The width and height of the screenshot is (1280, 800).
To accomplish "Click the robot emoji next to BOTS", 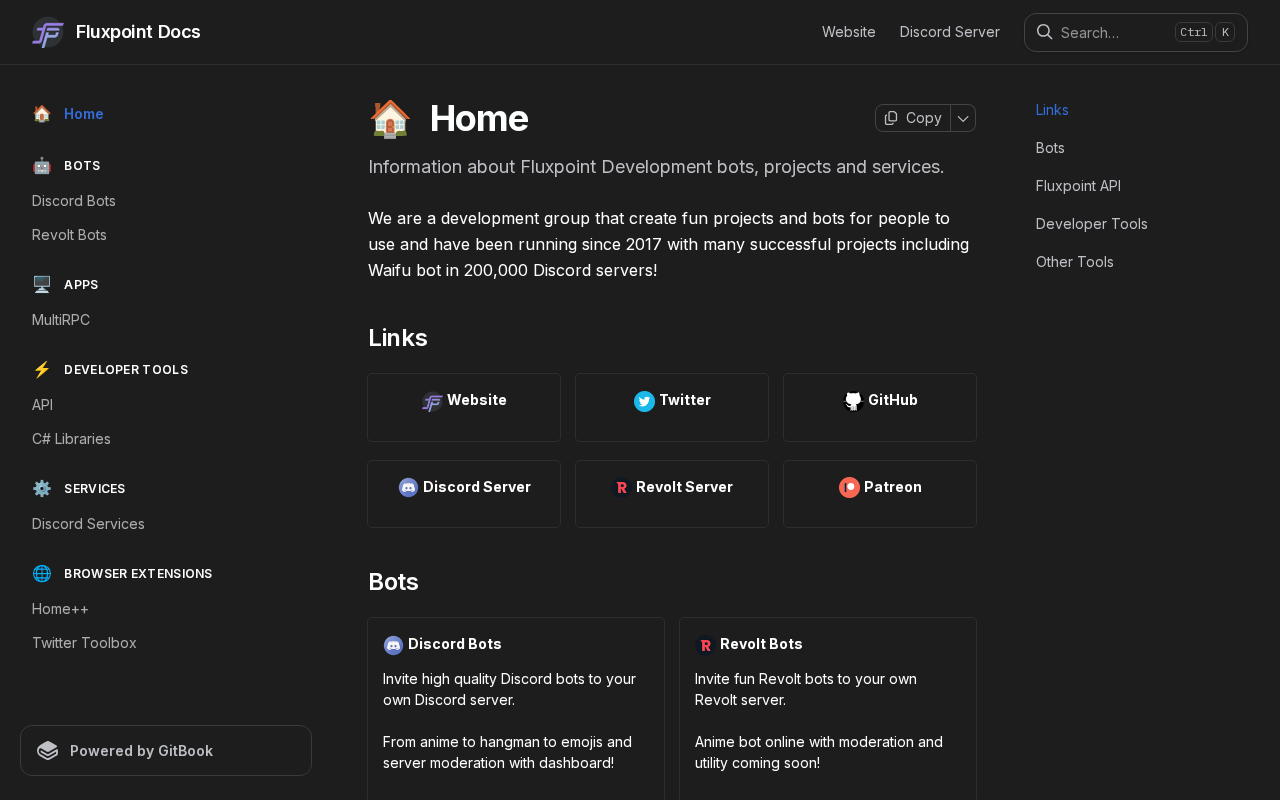I will [x=42, y=166].
